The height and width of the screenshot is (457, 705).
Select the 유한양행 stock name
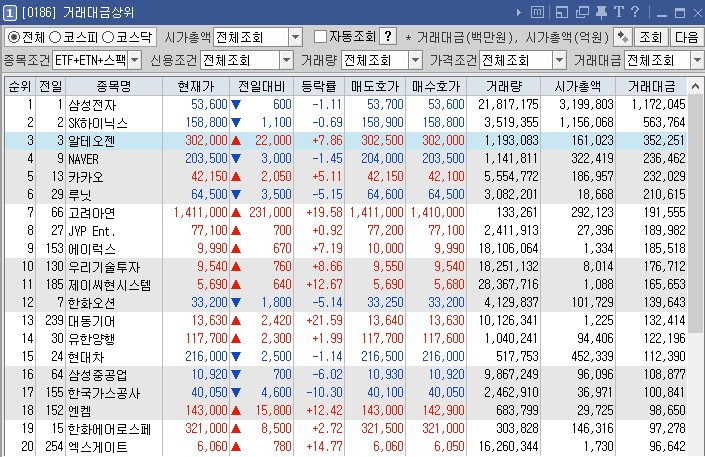[x=92, y=339]
